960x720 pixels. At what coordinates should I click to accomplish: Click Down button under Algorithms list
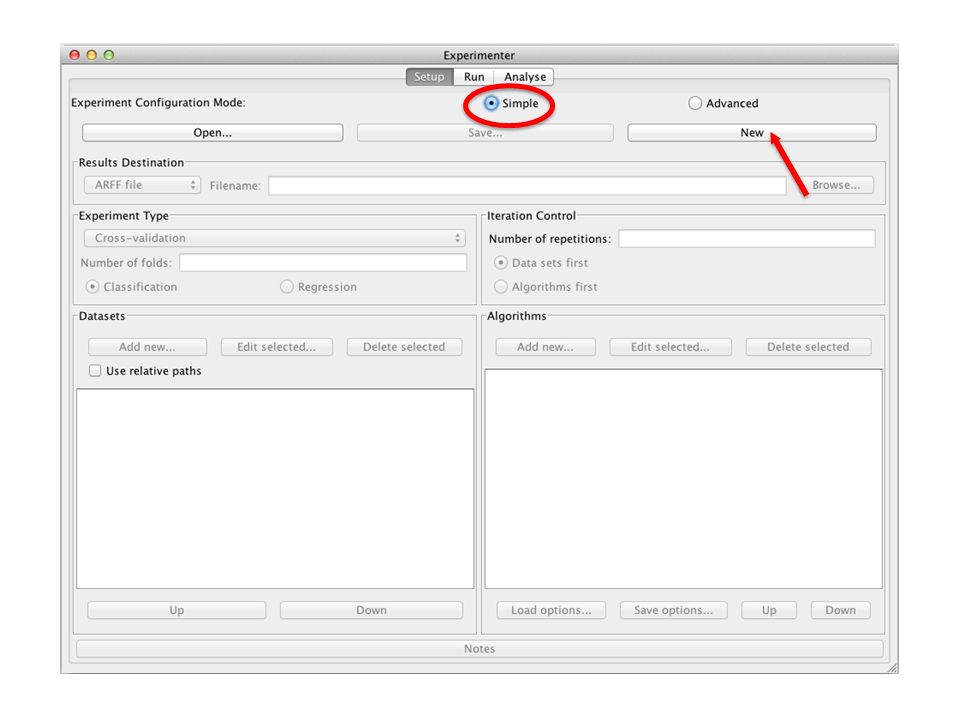click(841, 610)
